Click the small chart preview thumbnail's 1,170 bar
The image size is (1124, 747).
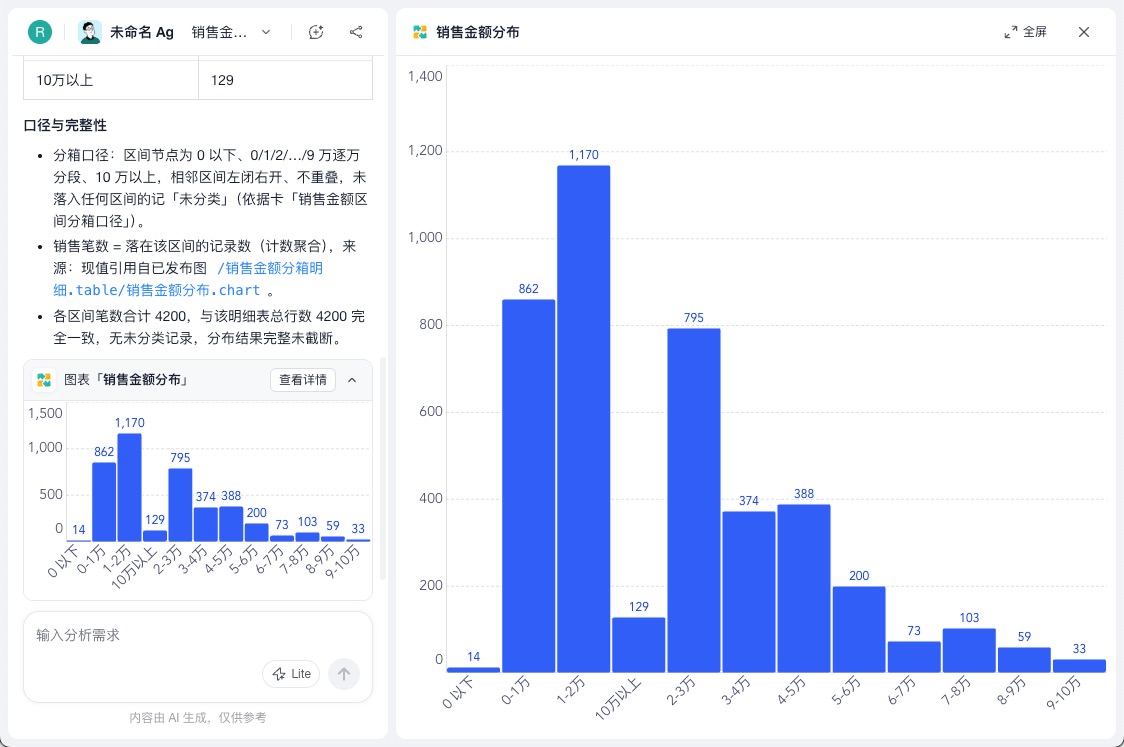130,487
